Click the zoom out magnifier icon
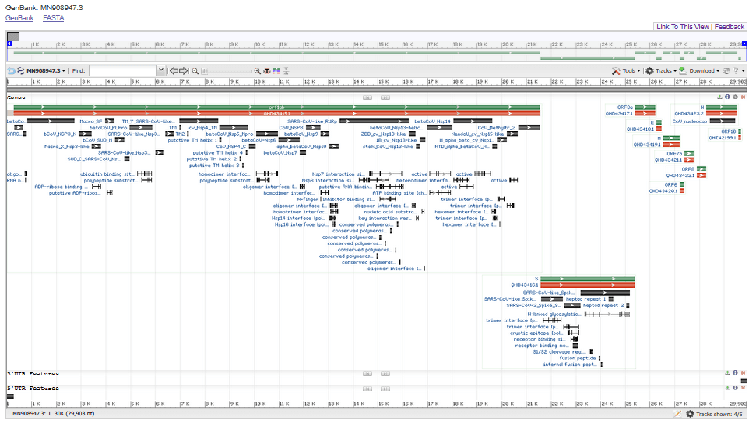This screenshot has width=749, height=421. [x=195, y=71]
